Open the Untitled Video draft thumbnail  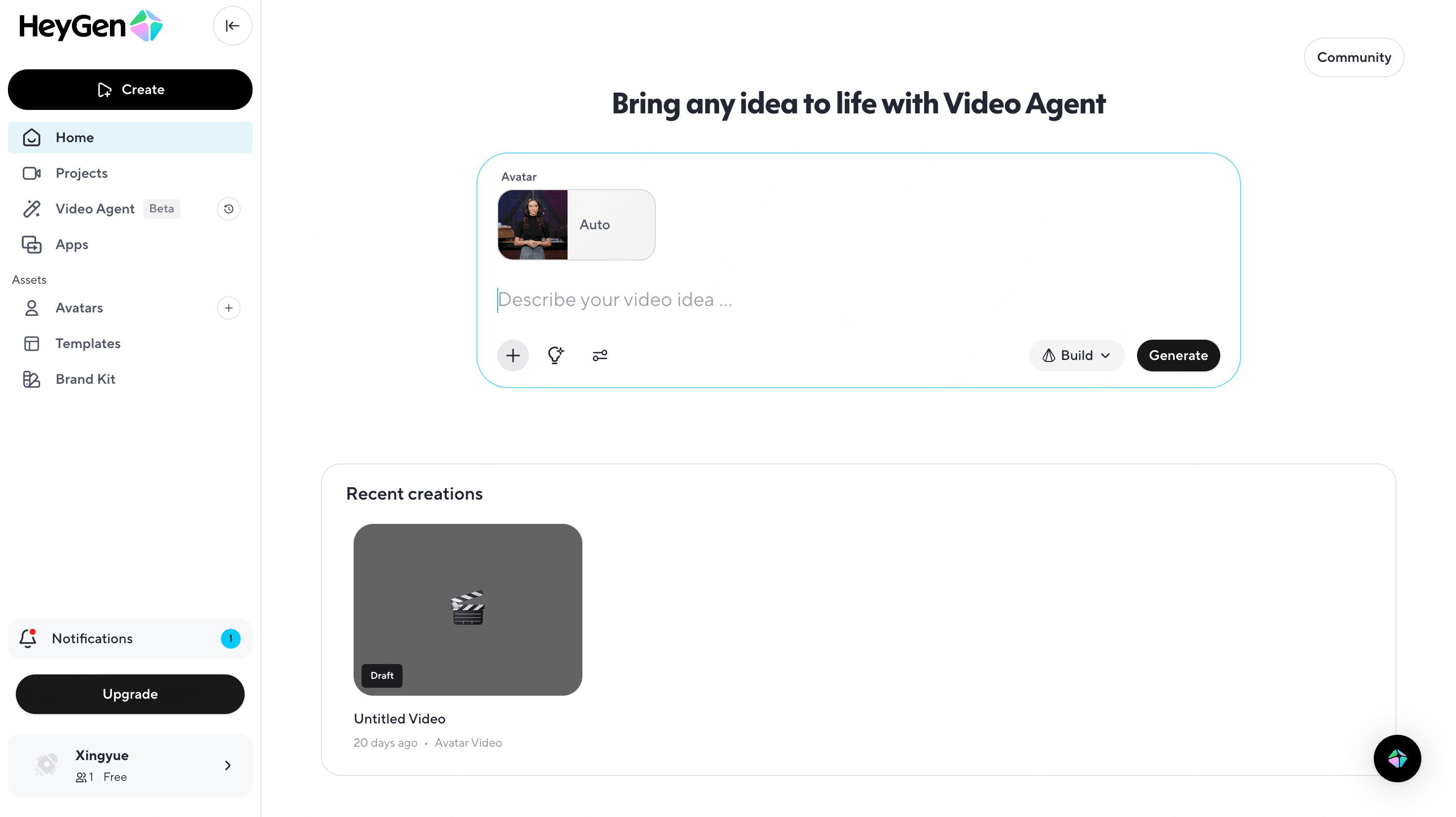(468, 609)
